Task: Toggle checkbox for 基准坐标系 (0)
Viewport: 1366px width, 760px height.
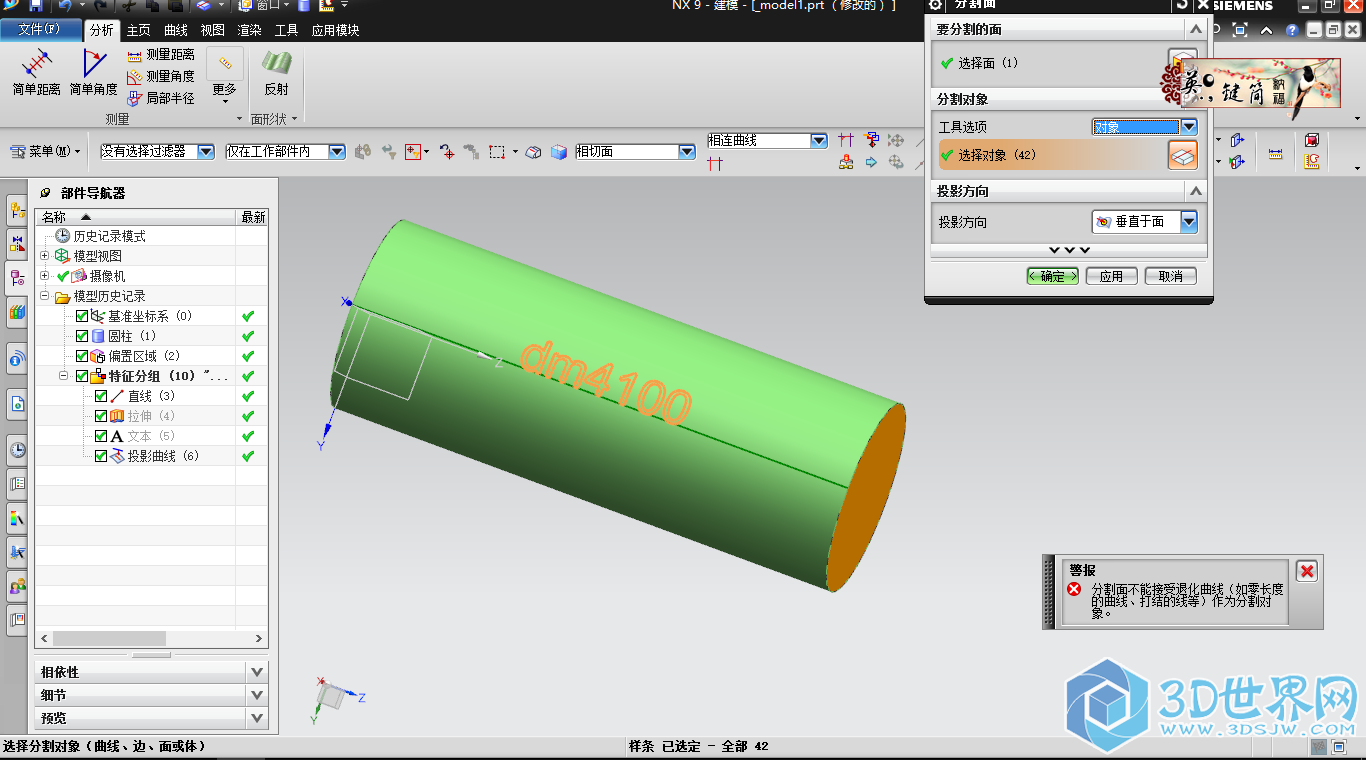Action: point(82,316)
